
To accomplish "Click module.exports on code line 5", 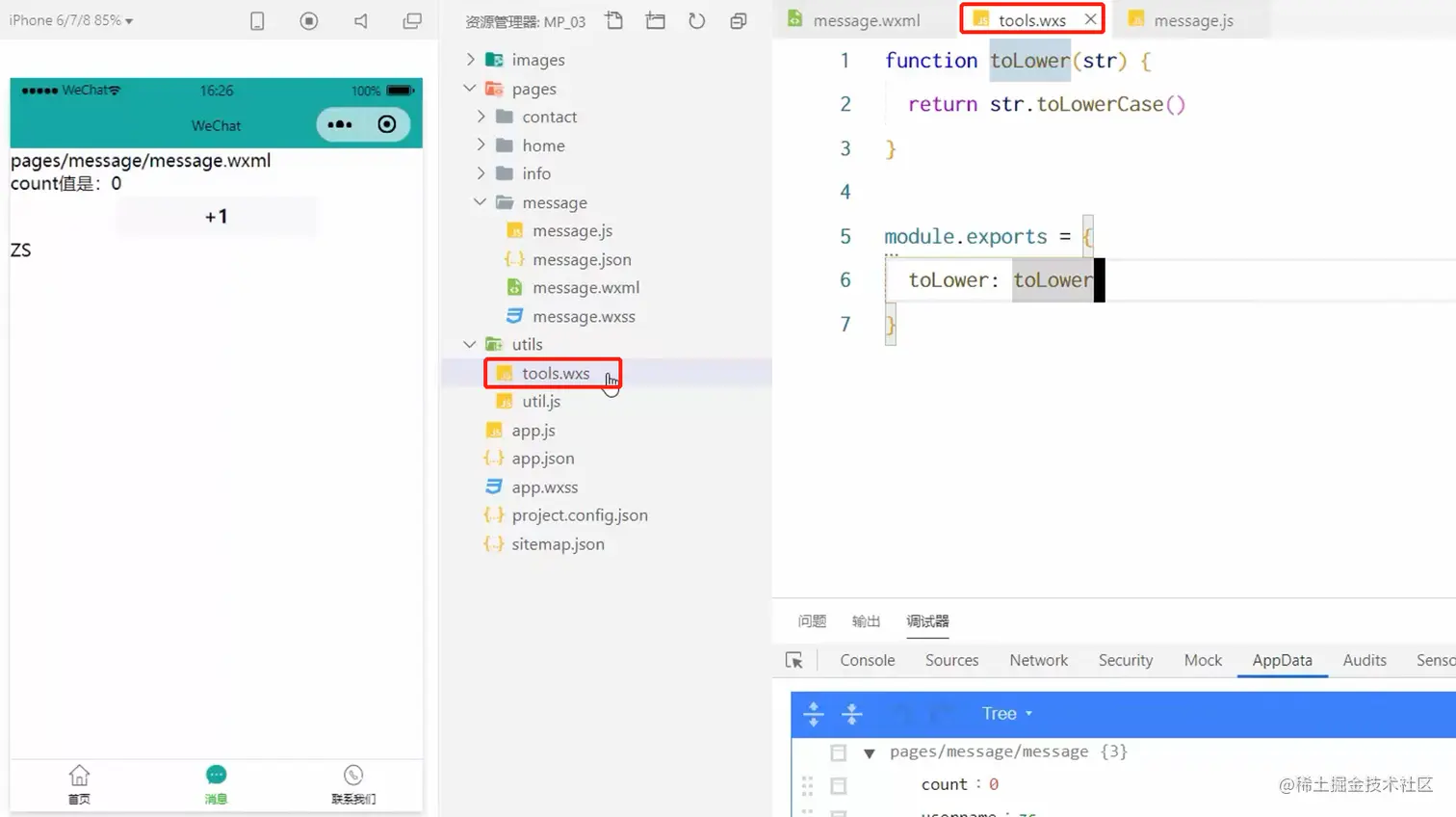I will point(966,236).
